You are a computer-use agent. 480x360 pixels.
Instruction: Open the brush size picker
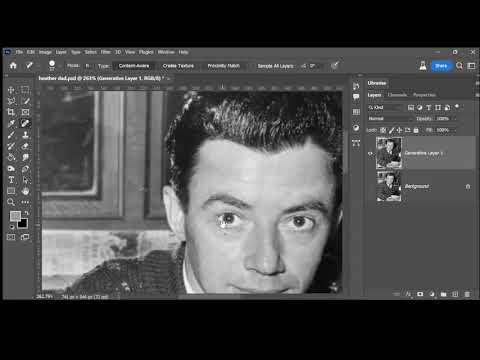click(x=52, y=65)
